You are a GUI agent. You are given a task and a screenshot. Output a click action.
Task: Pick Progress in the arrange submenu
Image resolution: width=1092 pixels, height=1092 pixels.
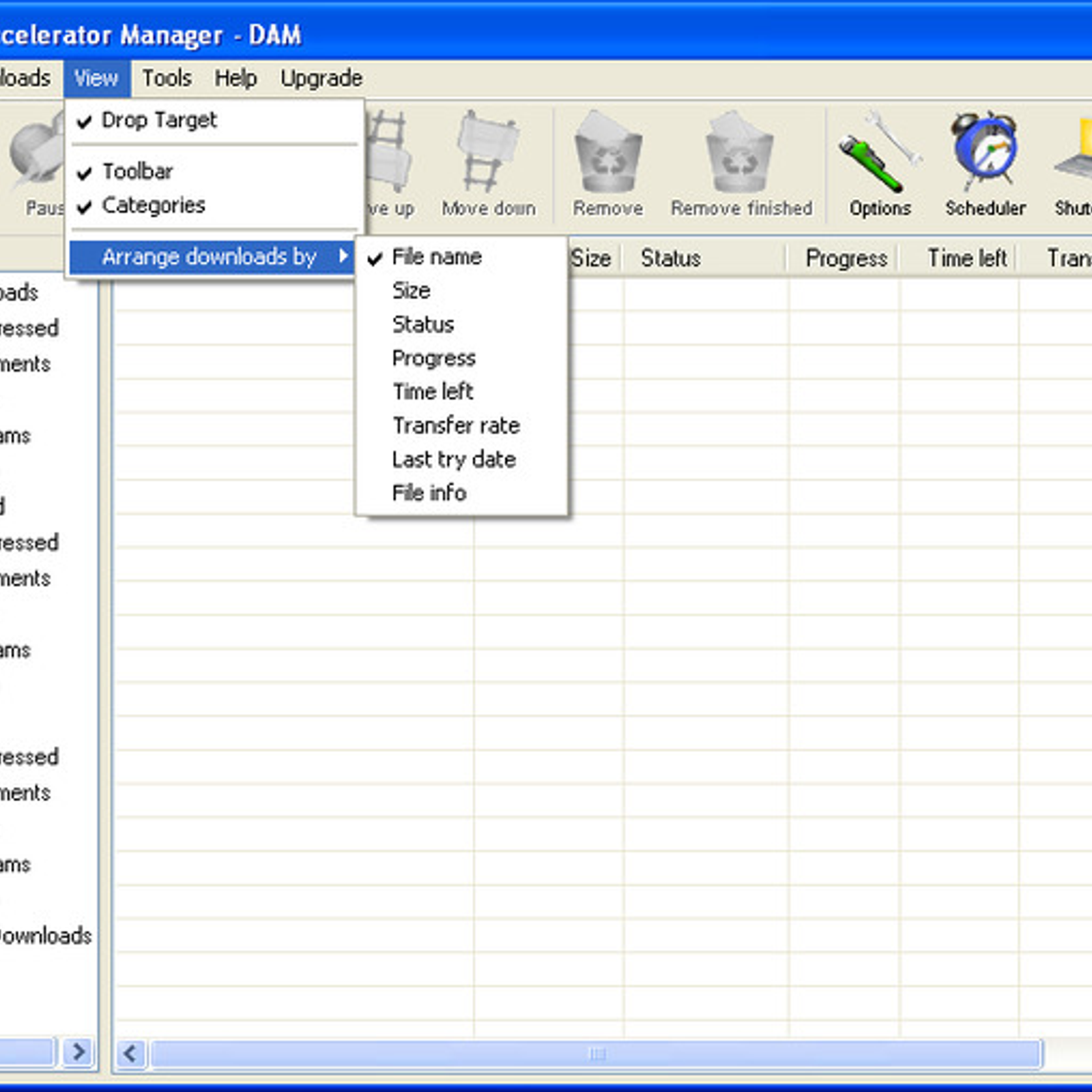click(x=462, y=358)
